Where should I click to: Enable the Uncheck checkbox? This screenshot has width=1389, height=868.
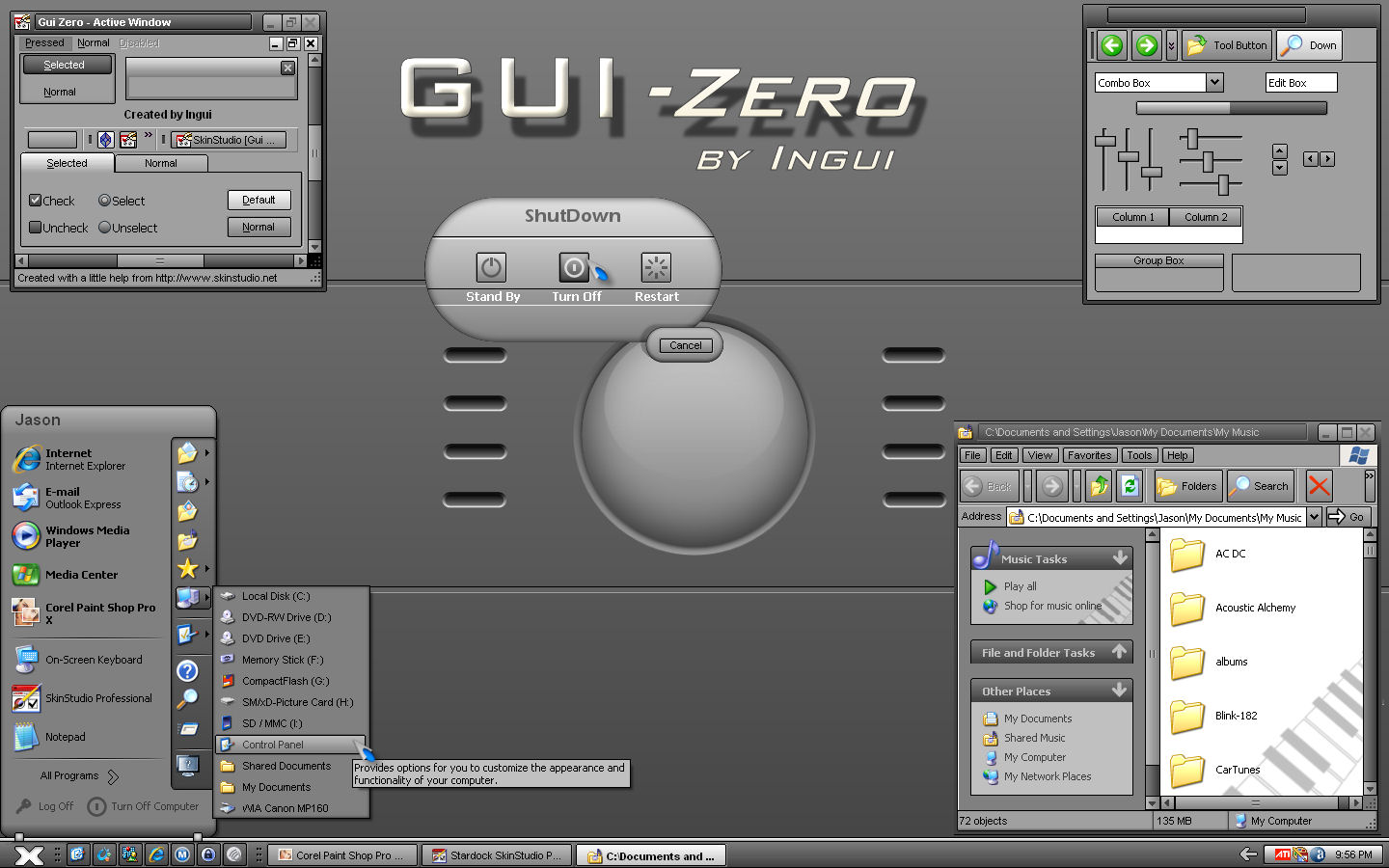coord(36,228)
